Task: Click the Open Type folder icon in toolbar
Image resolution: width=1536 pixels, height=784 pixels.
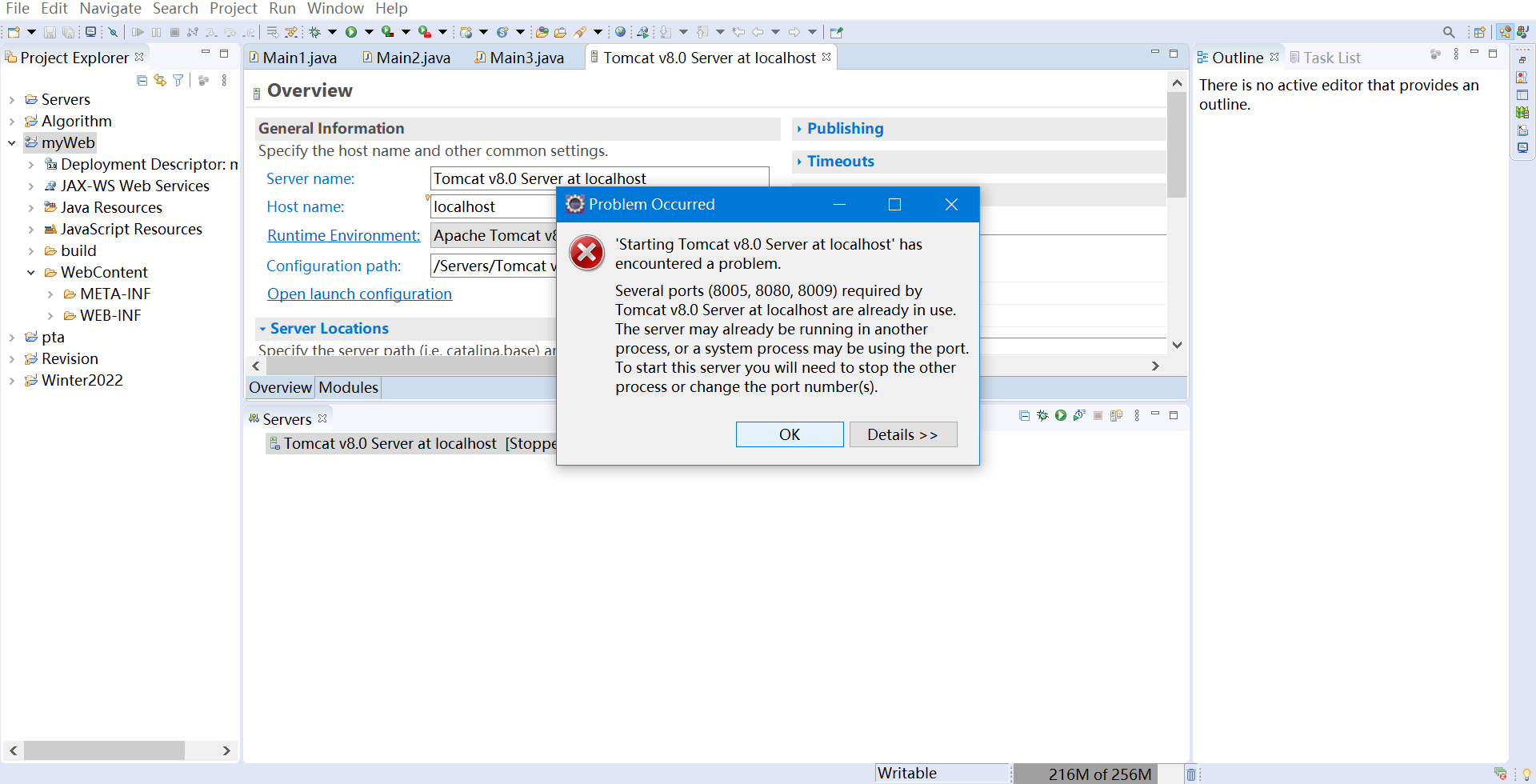Action: (x=542, y=32)
